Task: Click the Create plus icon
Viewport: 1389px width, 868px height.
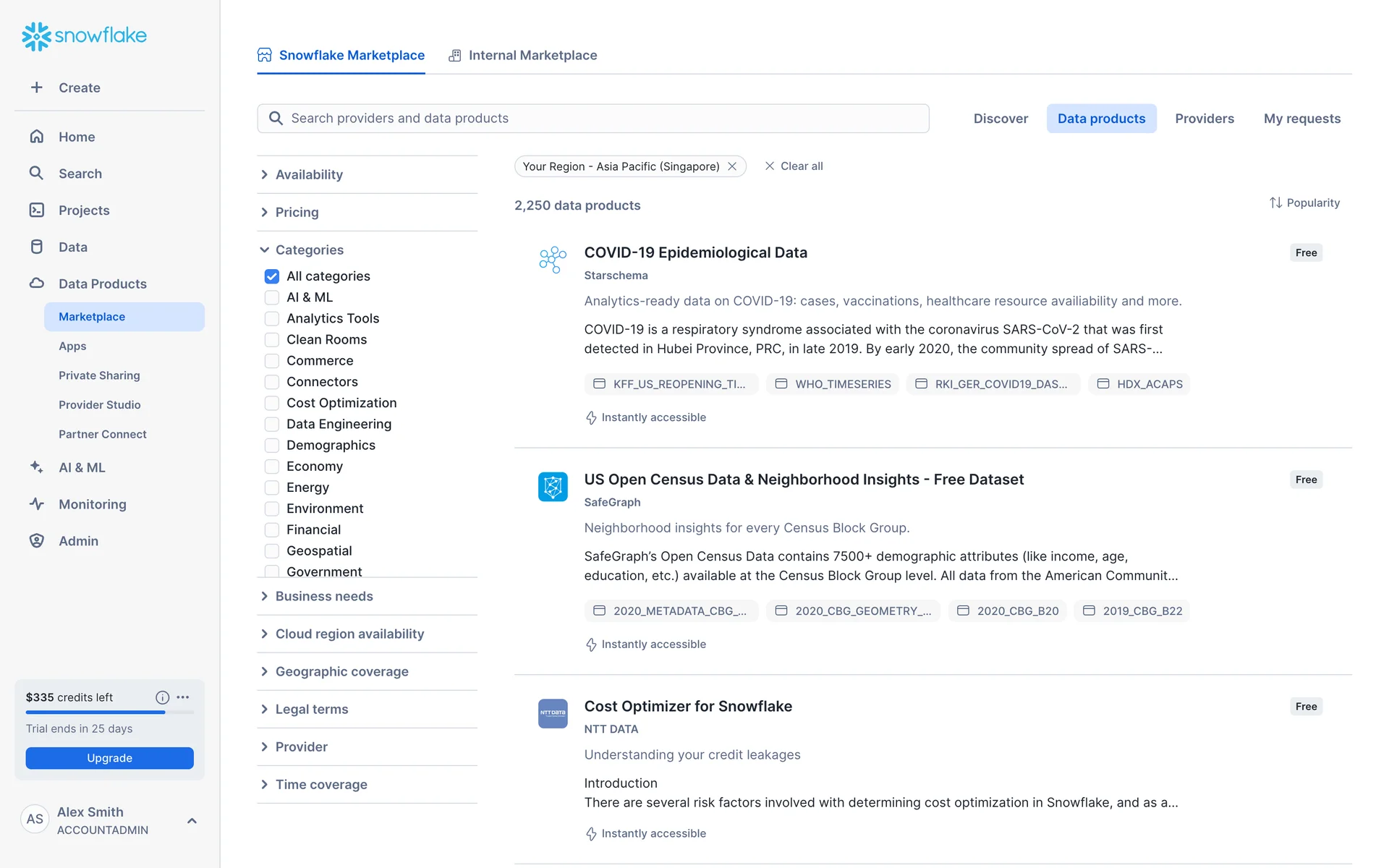Action: pyautogui.click(x=36, y=88)
